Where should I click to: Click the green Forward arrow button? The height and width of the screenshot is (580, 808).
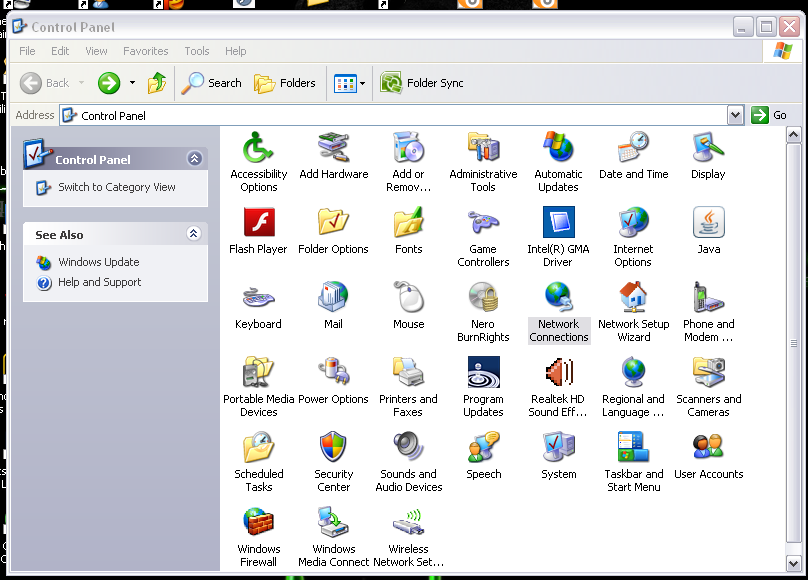[x=109, y=83]
